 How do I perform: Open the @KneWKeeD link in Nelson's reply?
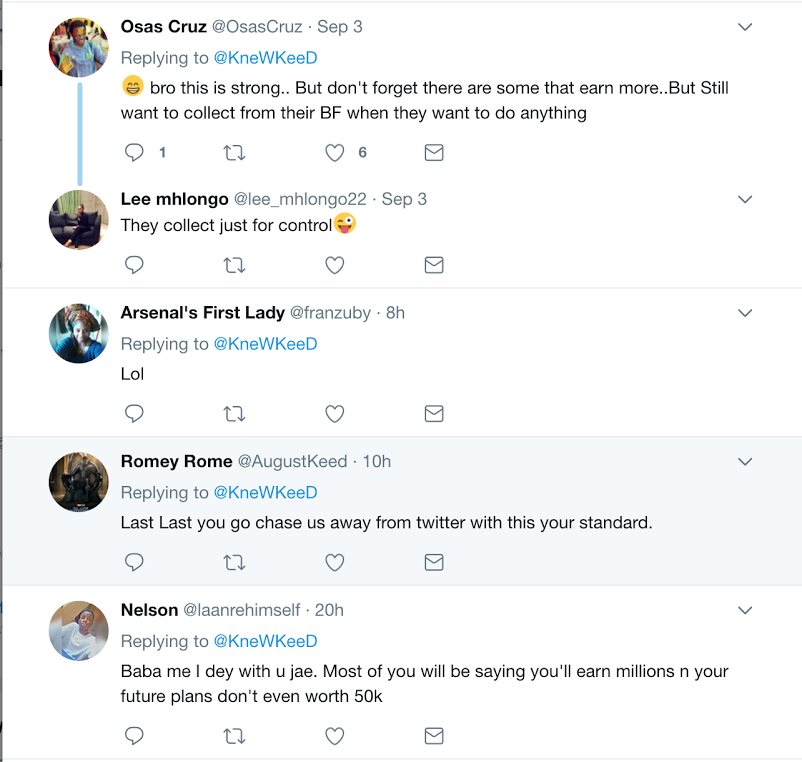click(x=265, y=641)
